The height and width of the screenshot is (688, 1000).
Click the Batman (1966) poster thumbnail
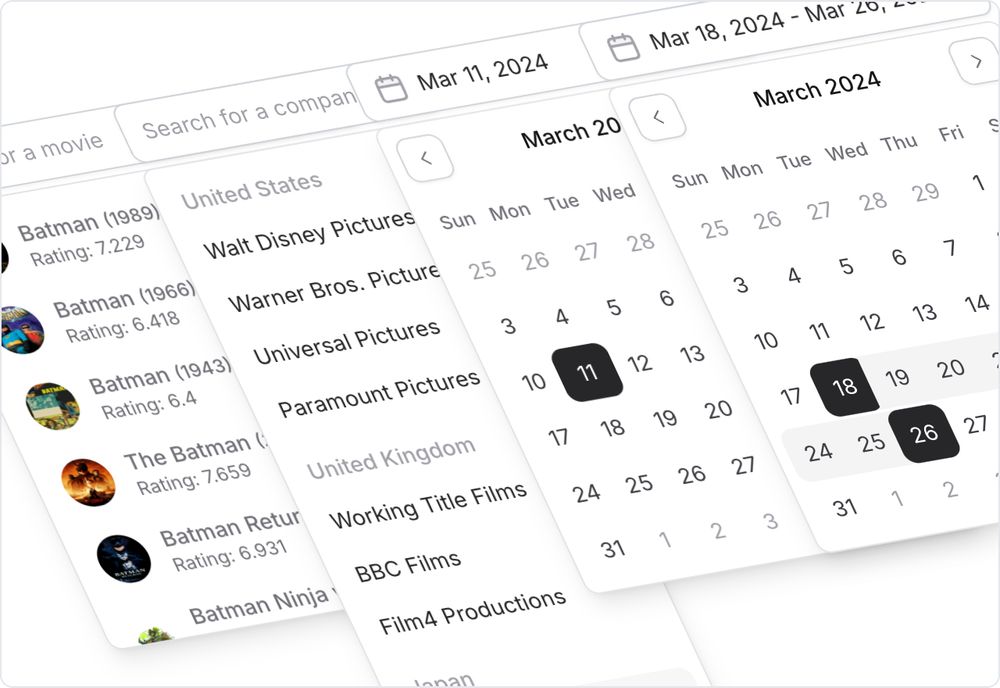pos(21,330)
